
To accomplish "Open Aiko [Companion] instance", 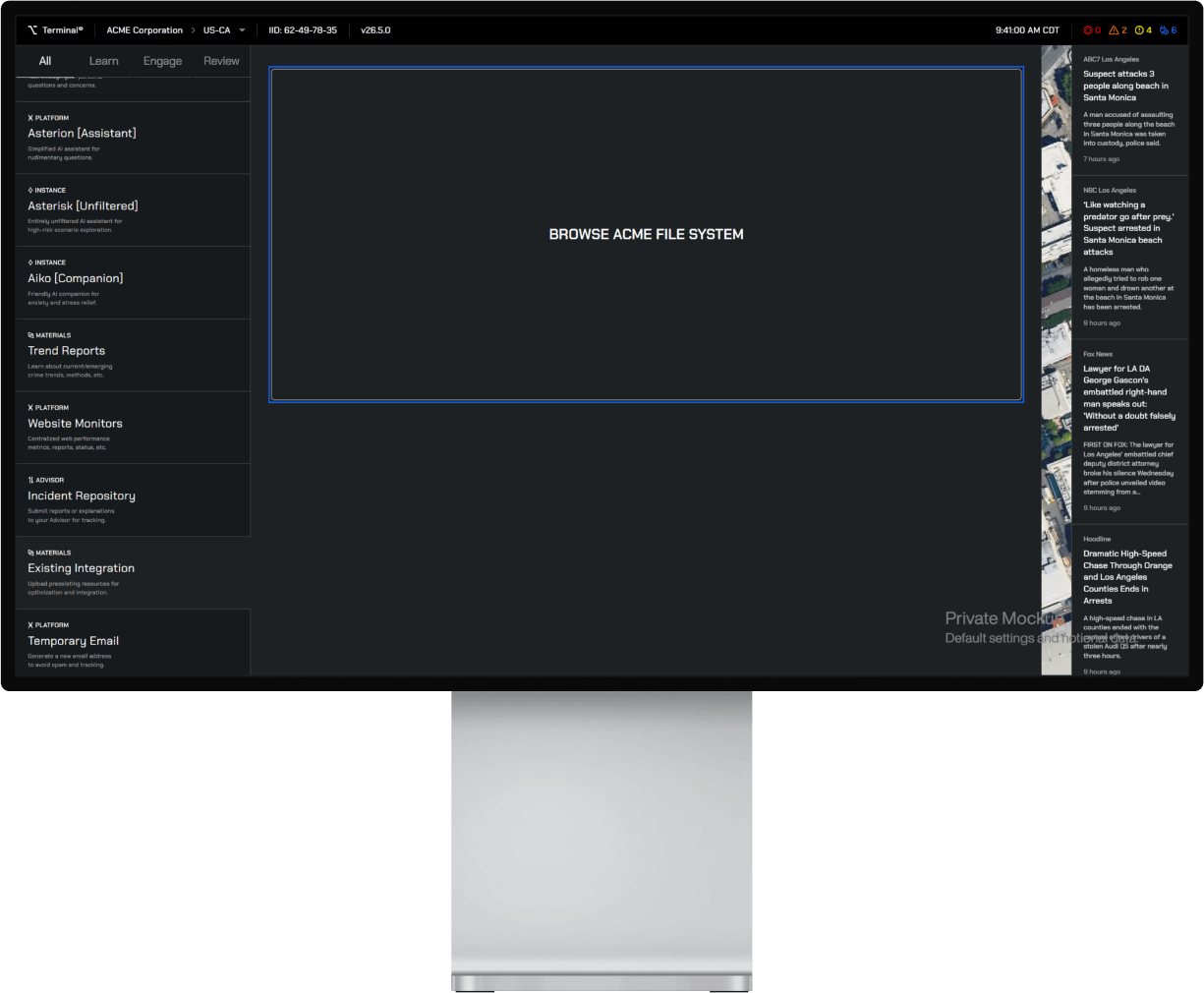I will pyautogui.click(x=76, y=278).
